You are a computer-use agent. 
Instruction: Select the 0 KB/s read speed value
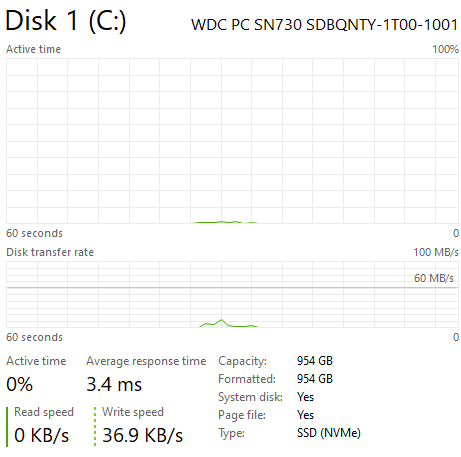(41, 435)
